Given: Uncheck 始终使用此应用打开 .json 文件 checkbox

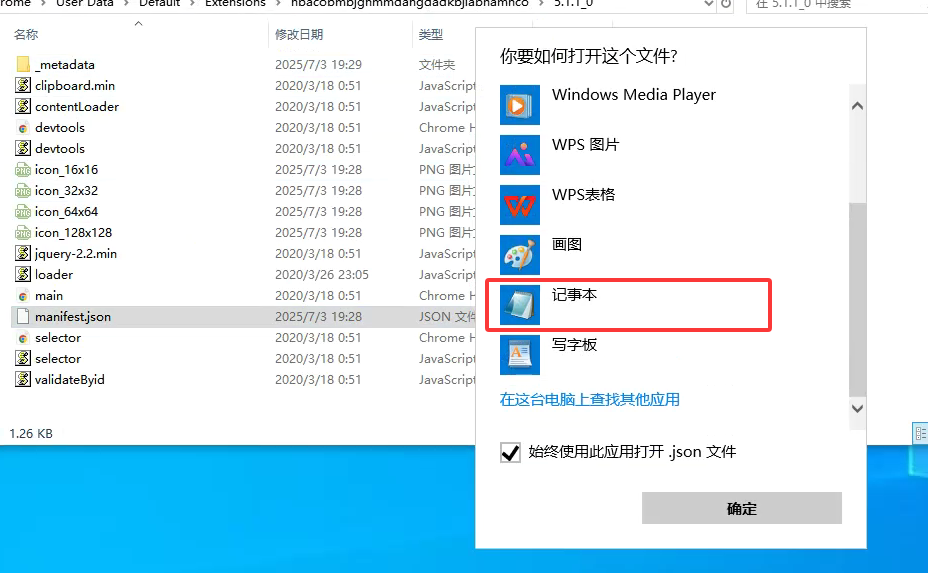Looking at the screenshot, I should [510, 452].
